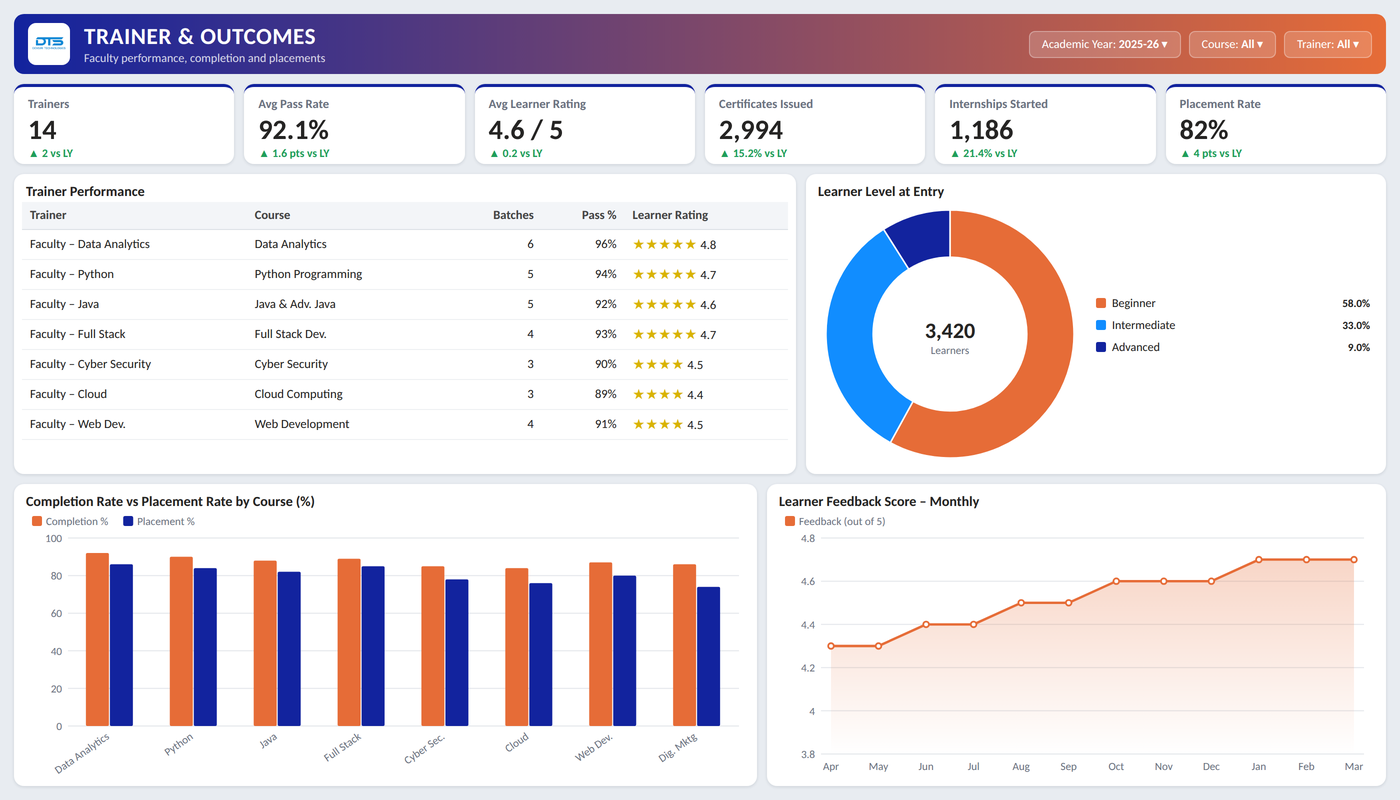Click the star rating for Faculty – Java
Screen dimensions: 1400x800
click(664, 304)
